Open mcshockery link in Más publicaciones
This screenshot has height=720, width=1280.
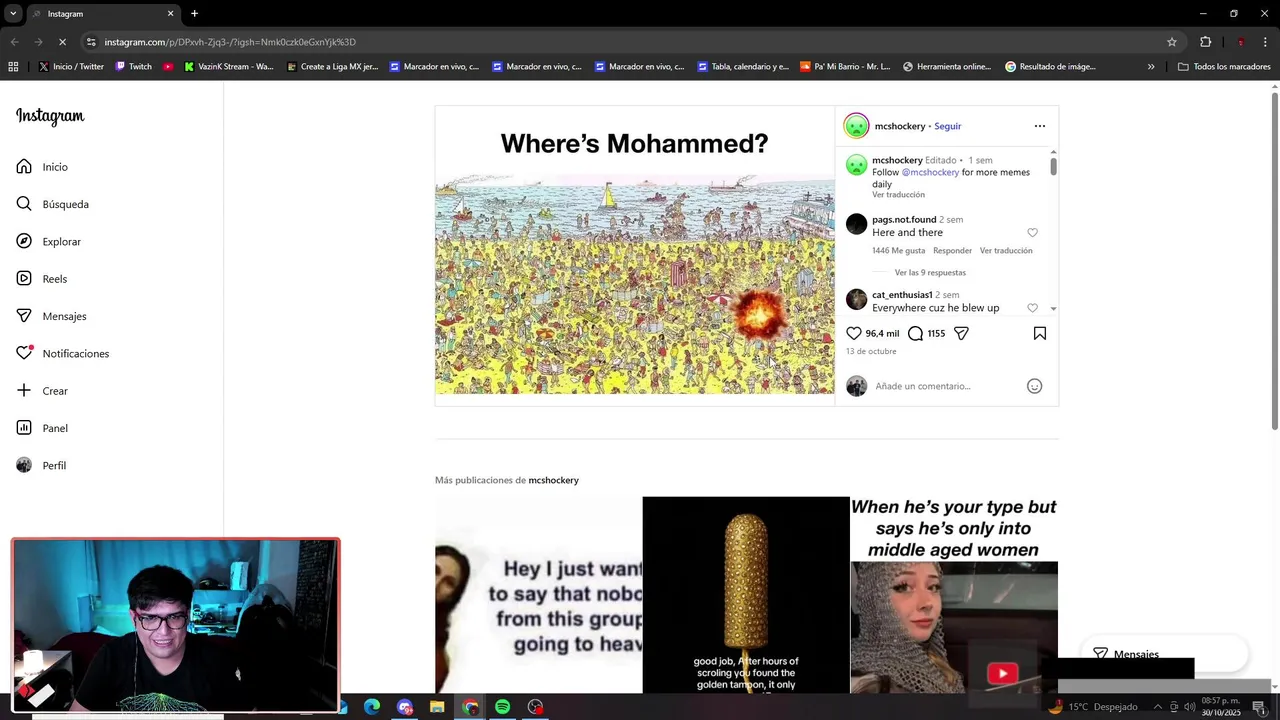tap(553, 480)
